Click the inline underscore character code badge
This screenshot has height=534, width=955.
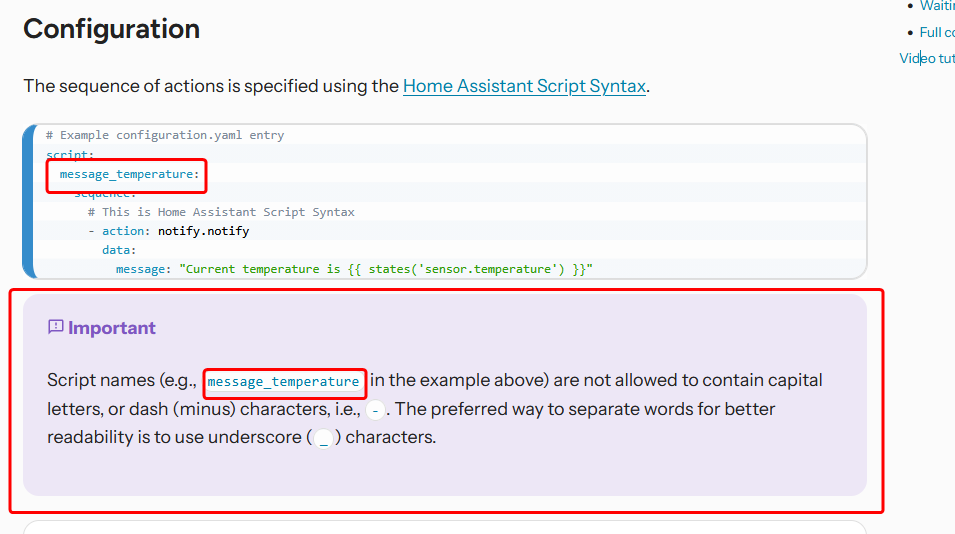(323, 438)
